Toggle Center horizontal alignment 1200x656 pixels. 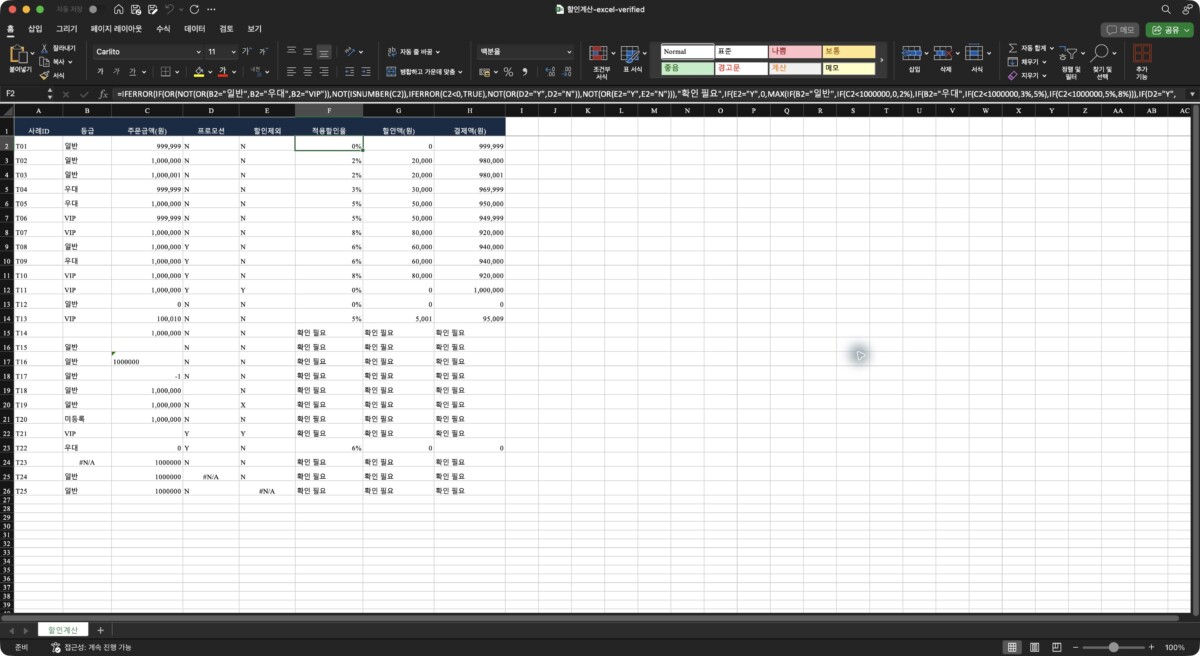click(308, 72)
